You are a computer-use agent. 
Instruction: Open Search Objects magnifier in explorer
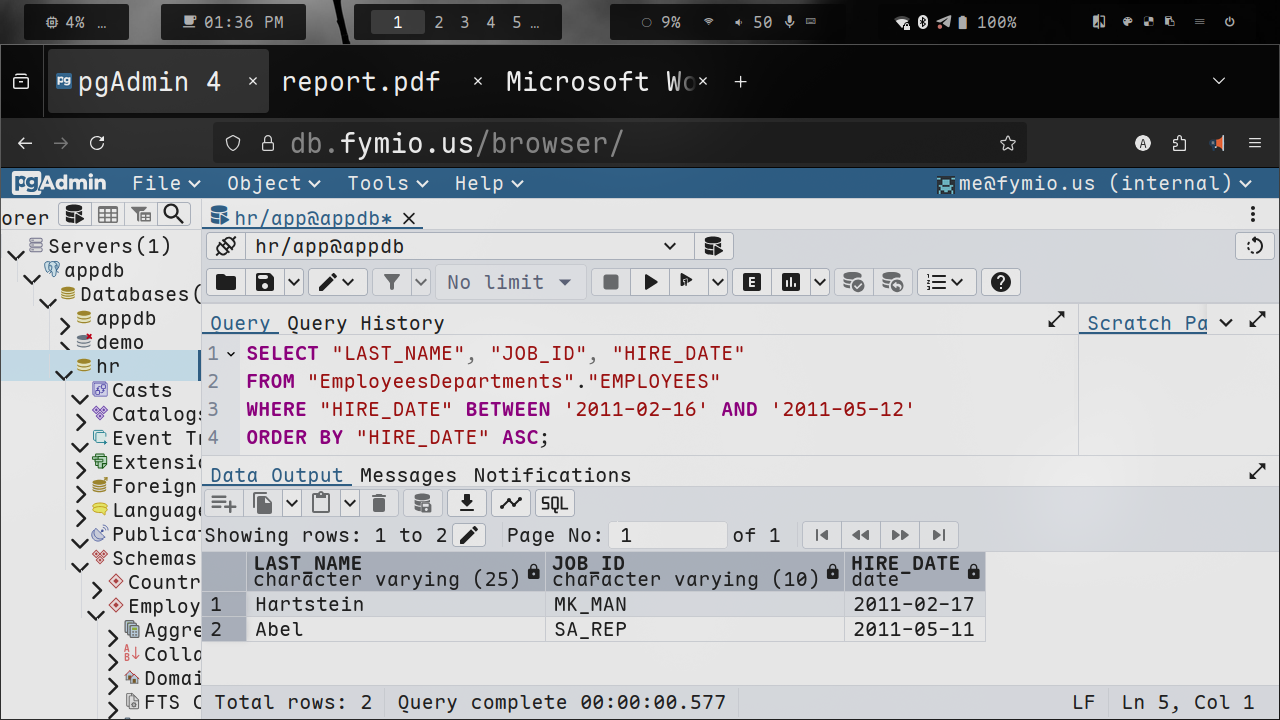(174, 215)
